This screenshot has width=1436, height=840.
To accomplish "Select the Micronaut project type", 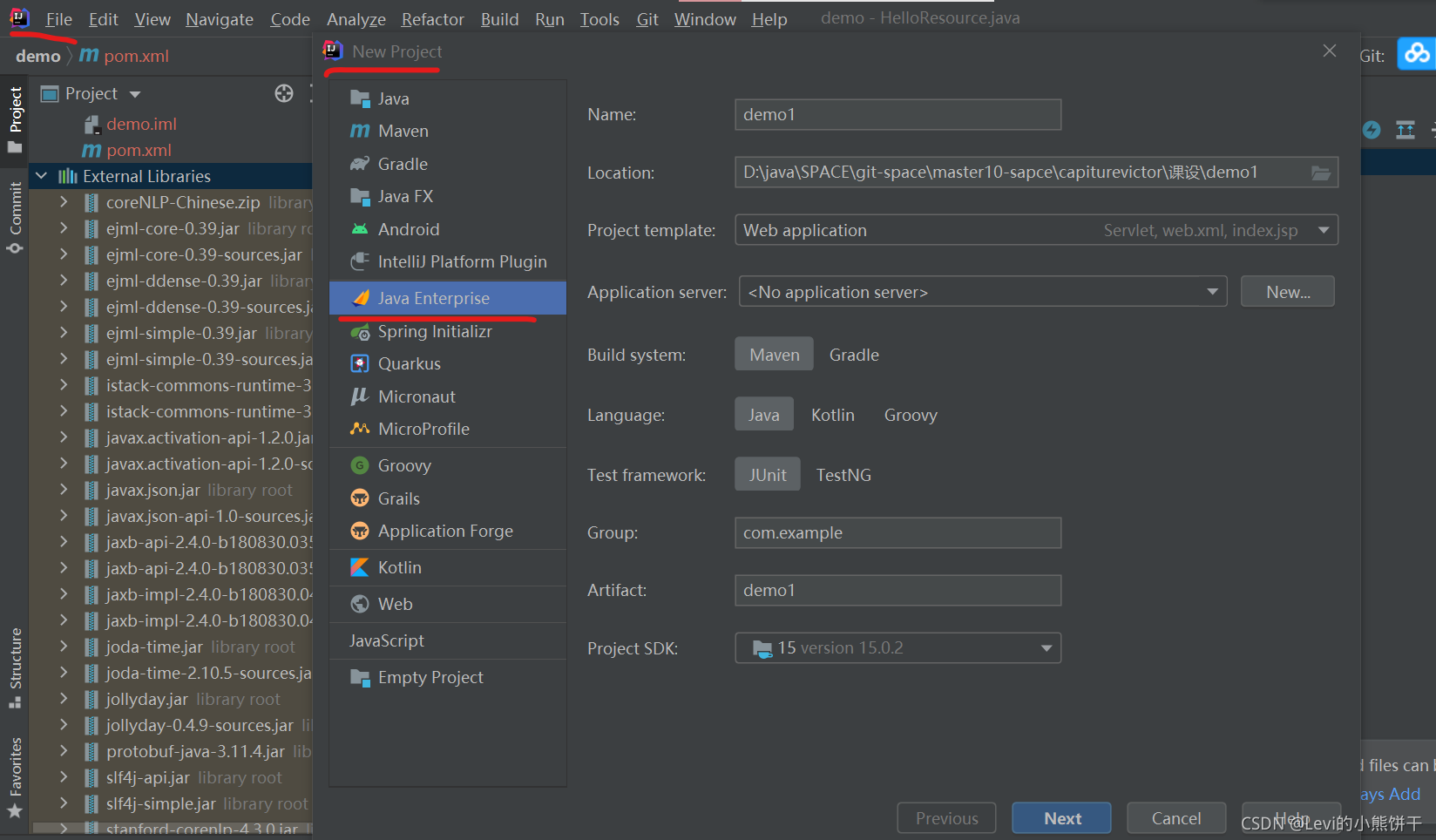I will click(x=448, y=396).
